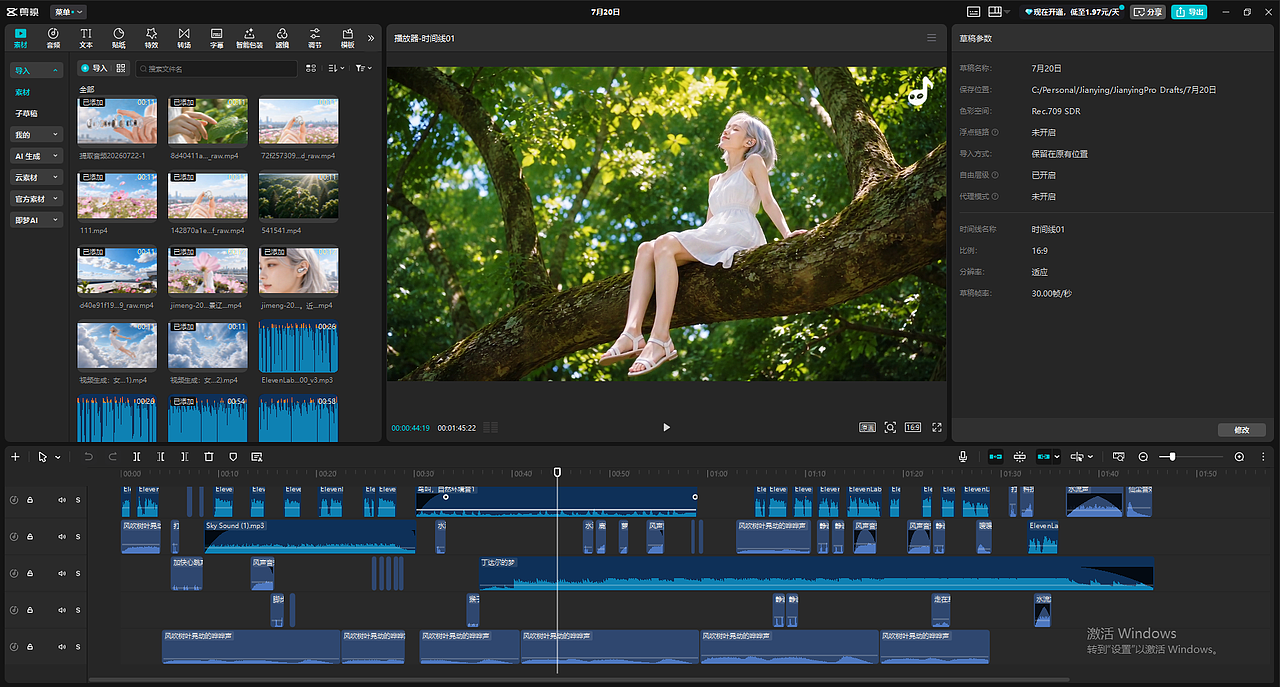Open the player panel hamburger menu

932,38
